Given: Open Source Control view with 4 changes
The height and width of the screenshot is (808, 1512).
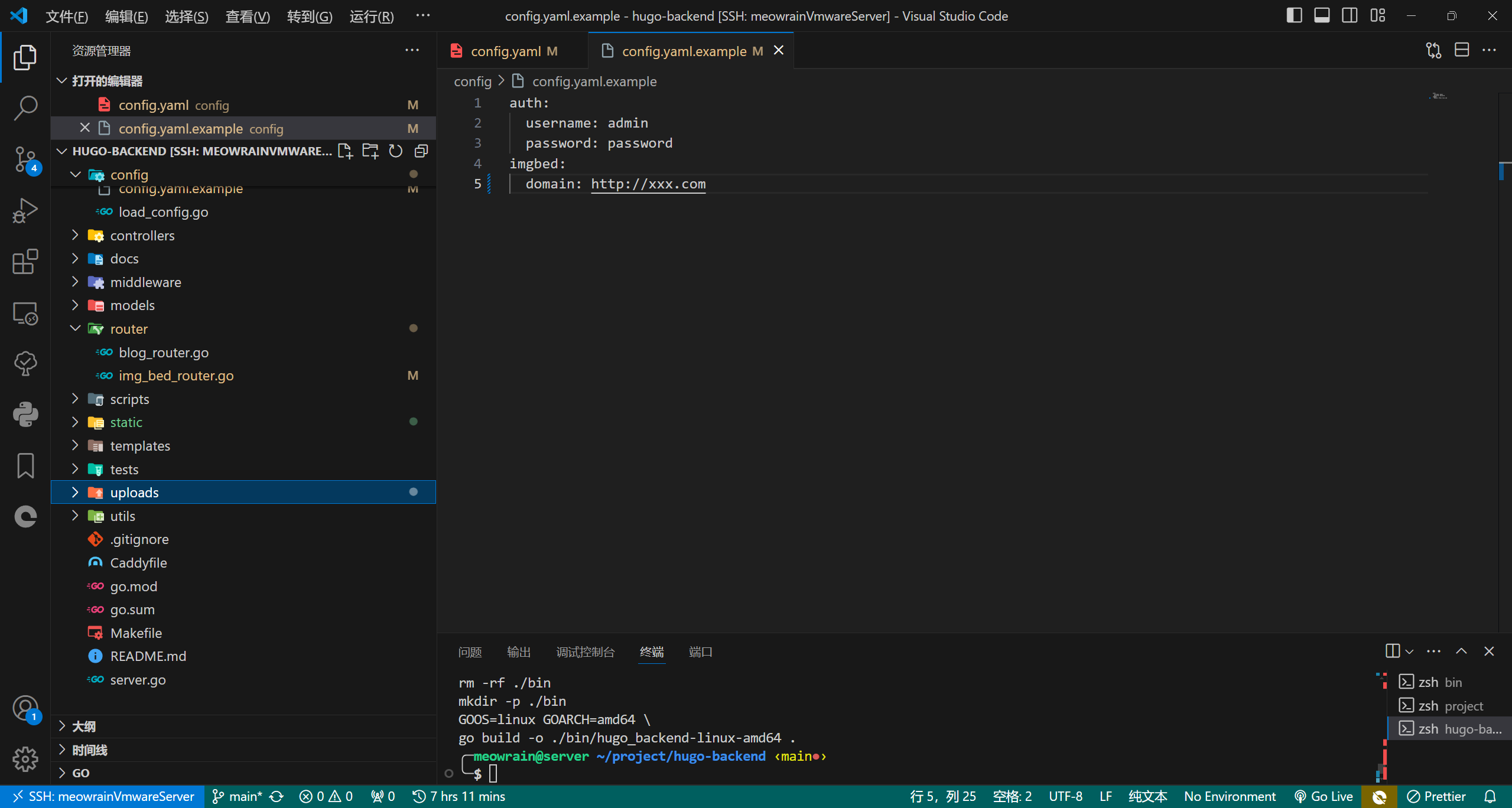Looking at the screenshot, I should click(25, 159).
